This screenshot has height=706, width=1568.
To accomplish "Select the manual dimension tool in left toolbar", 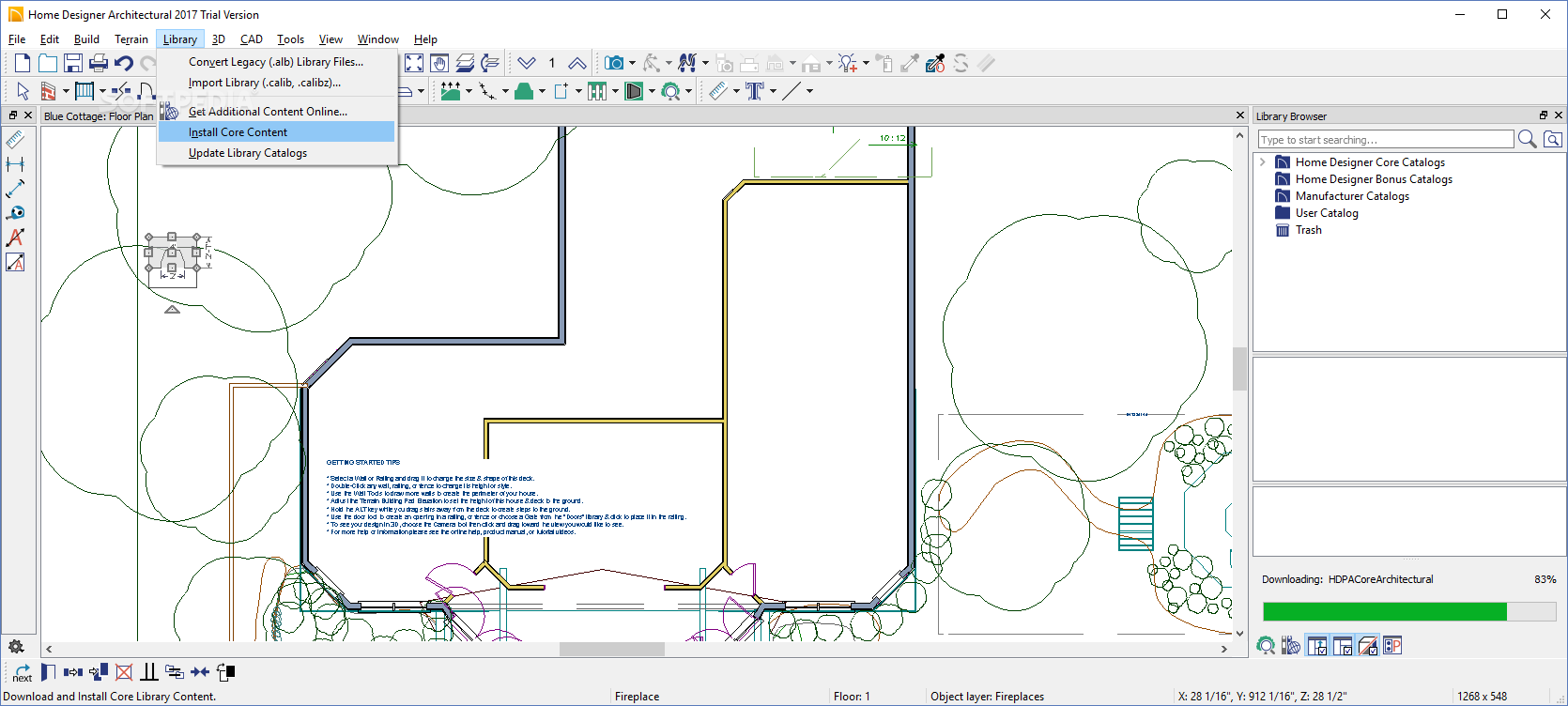I will coord(15,164).
